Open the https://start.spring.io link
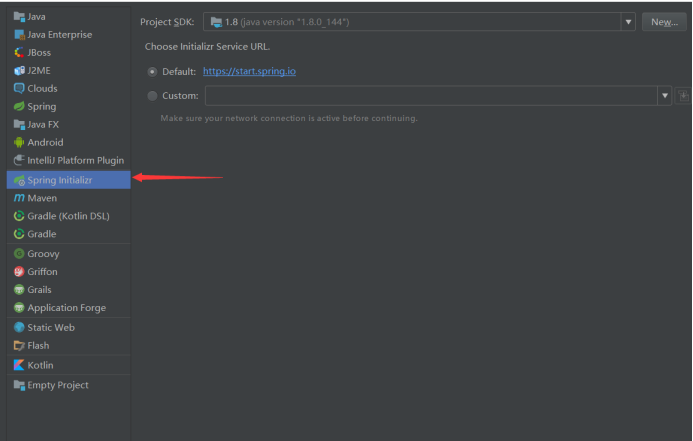 (x=249, y=71)
